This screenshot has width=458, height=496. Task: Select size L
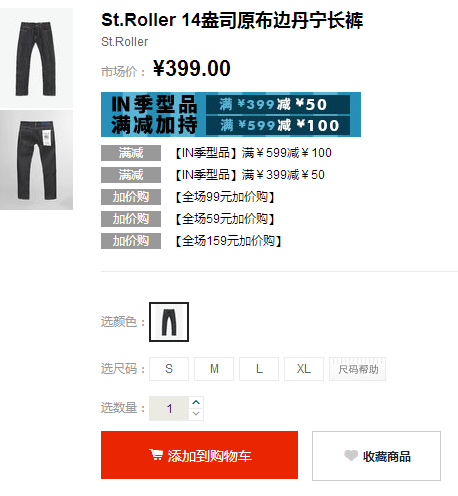pyautogui.click(x=259, y=369)
